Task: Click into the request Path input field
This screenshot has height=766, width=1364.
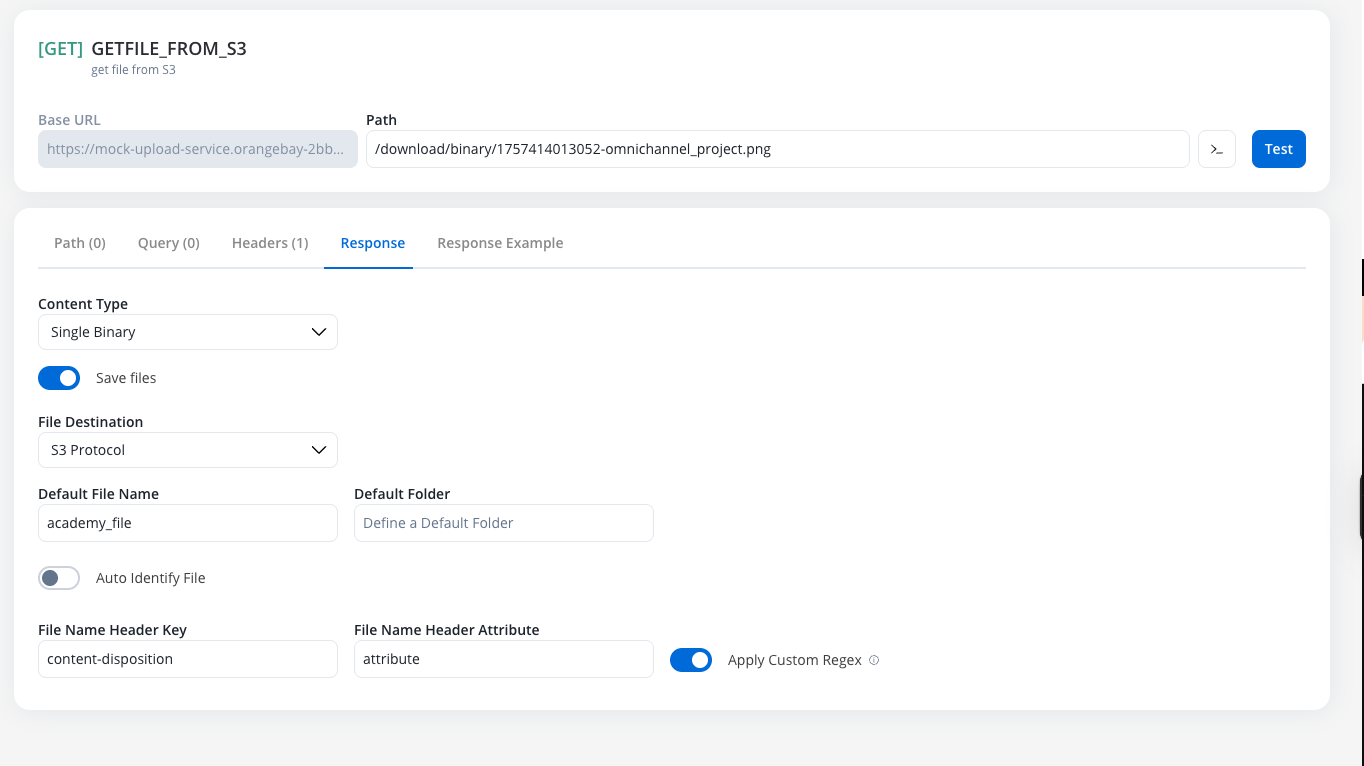Action: [x=777, y=149]
